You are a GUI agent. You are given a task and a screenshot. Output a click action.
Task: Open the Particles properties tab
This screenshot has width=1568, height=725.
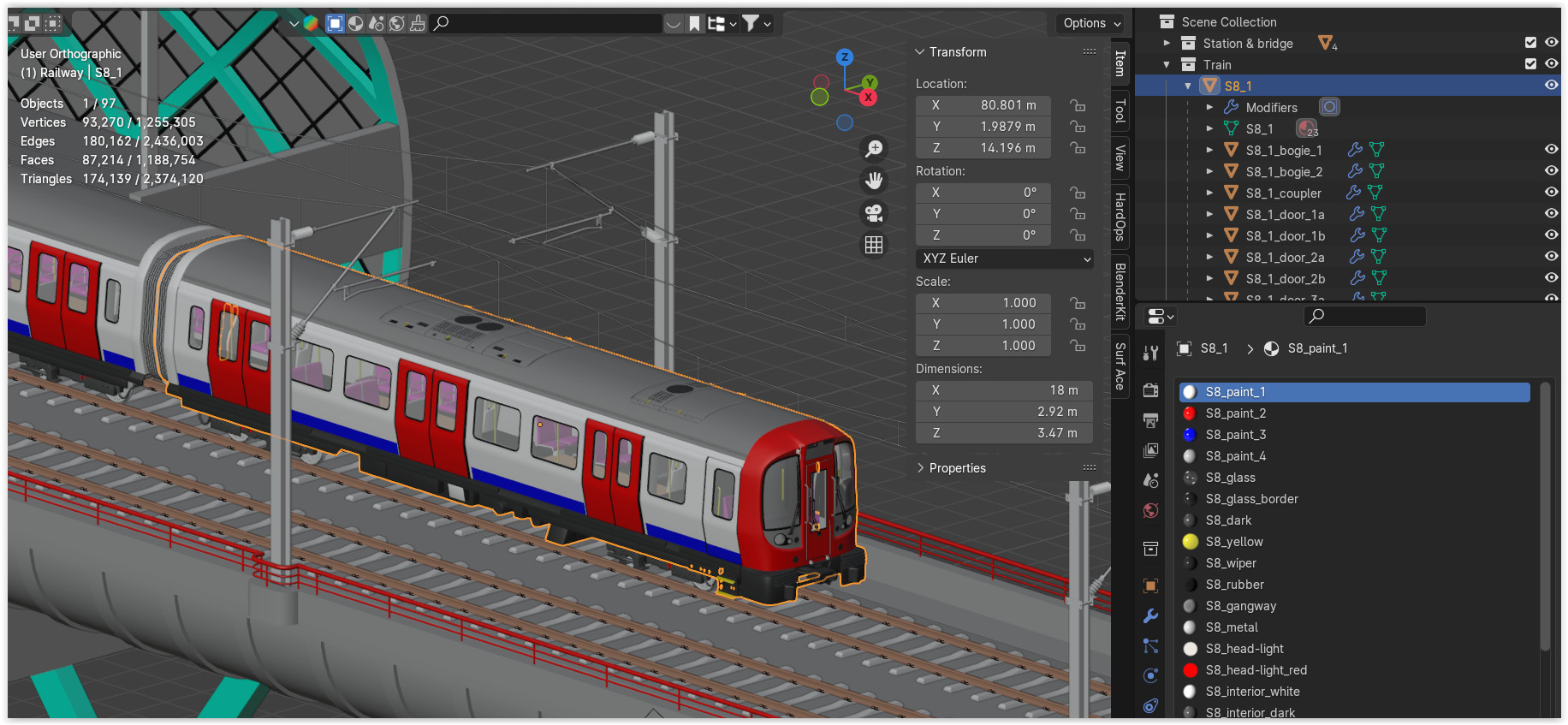click(1150, 646)
